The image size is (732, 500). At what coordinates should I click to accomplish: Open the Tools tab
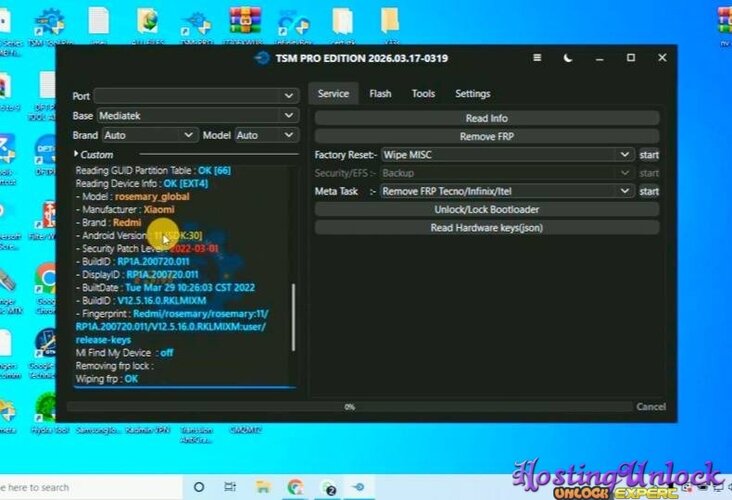[x=423, y=94]
